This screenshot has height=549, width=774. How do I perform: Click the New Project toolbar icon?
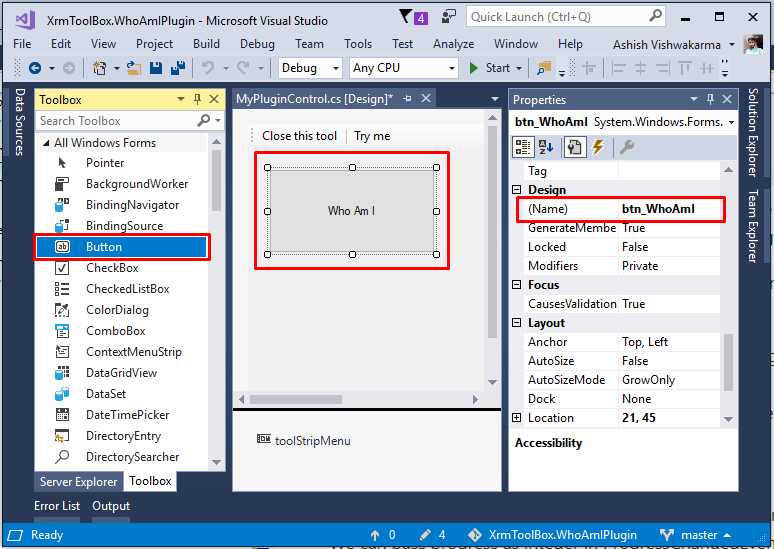click(x=99, y=68)
